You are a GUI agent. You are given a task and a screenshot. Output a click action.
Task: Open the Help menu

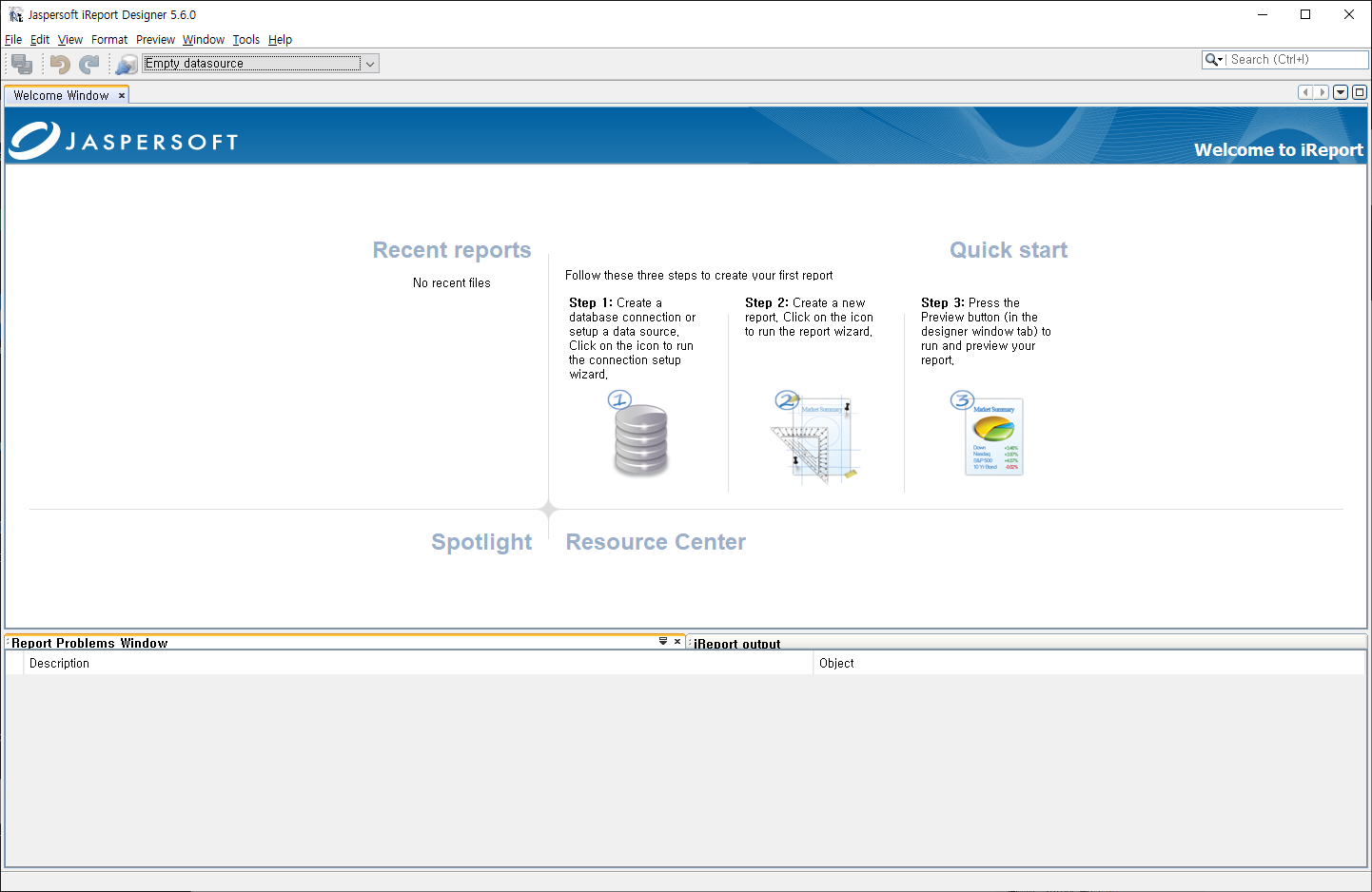tap(280, 40)
